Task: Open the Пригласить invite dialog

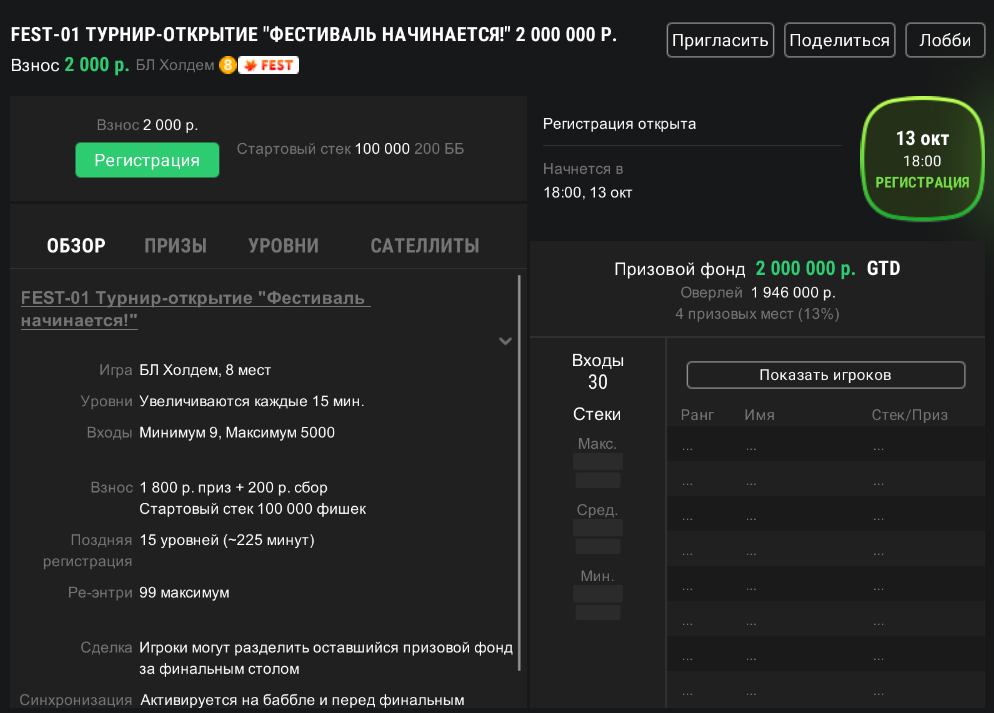Action: pos(720,41)
